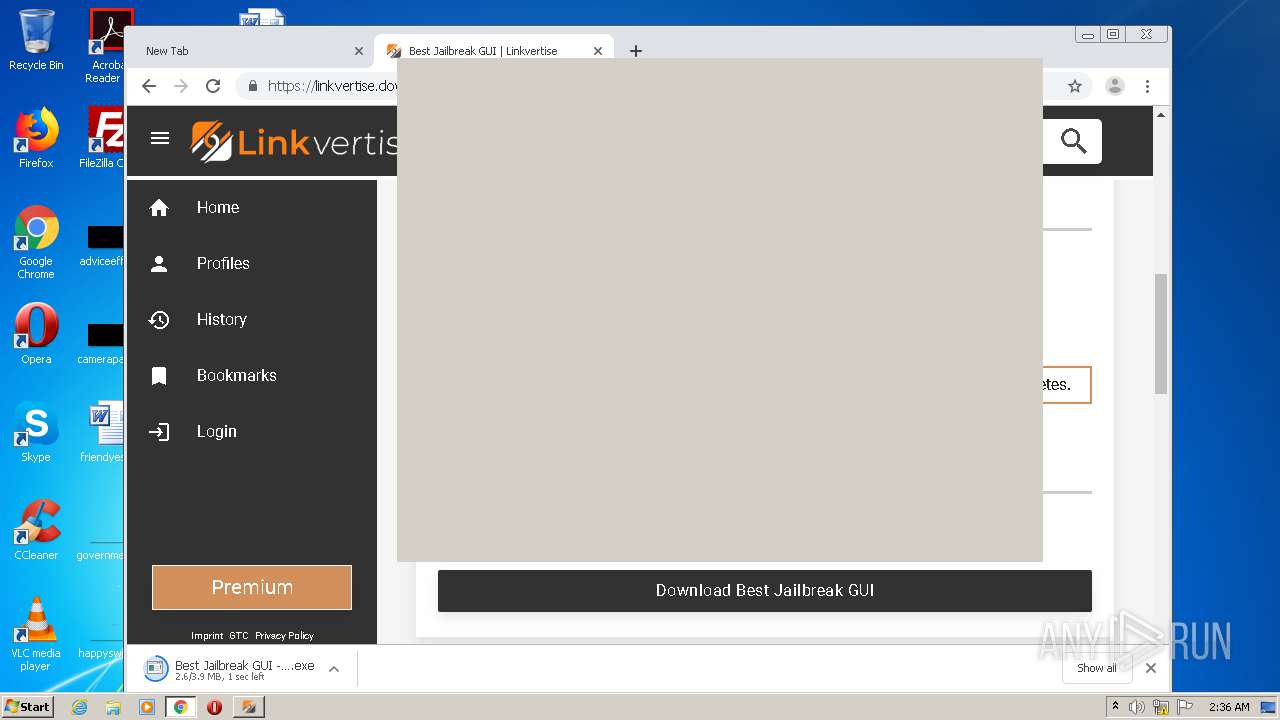Click the Linkvertise logo
The image size is (1280, 720).
(x=294, y=142)
